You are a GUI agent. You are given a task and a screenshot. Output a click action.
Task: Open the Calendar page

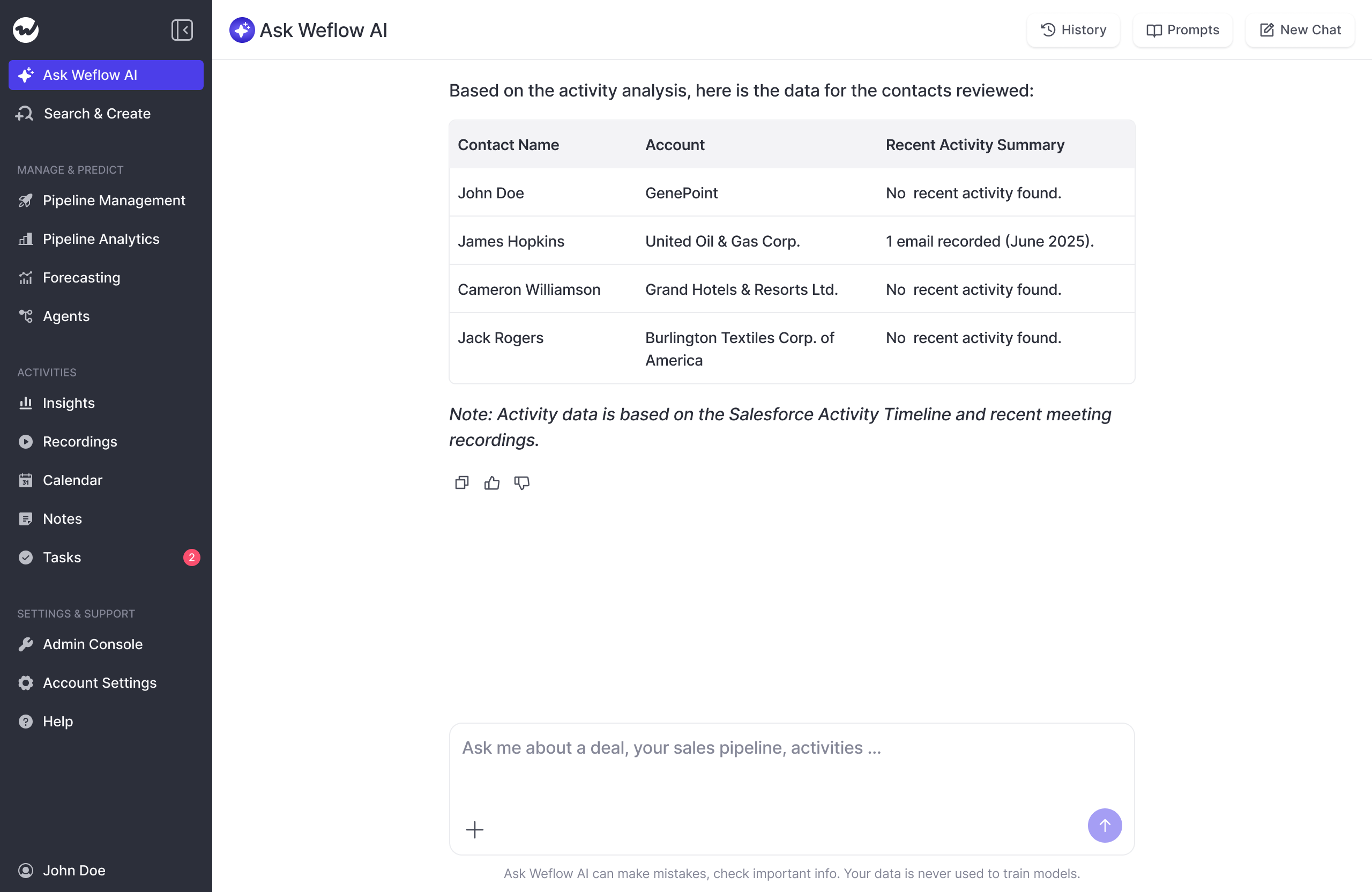(106, 480)
